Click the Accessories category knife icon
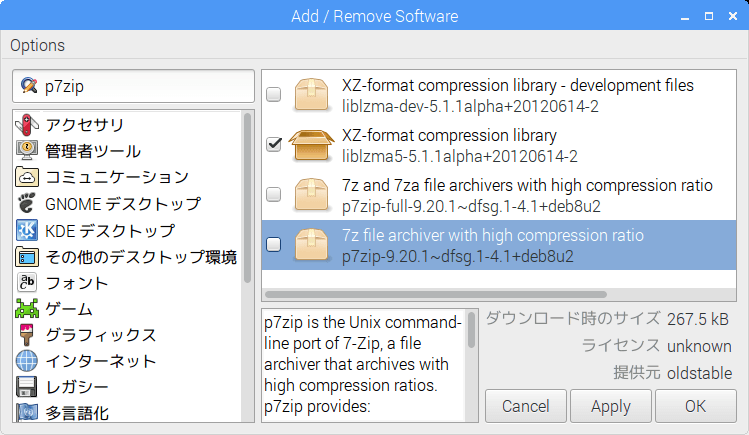 click(x=27, y=125)
